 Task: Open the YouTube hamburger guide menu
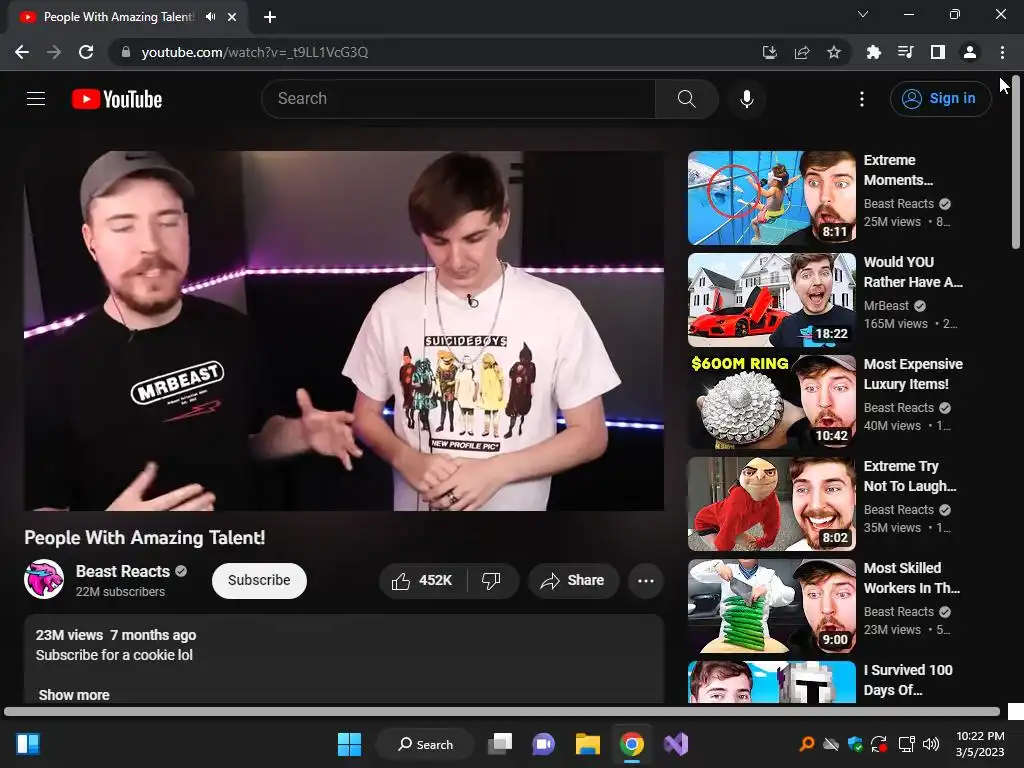(x=36, y=99)
